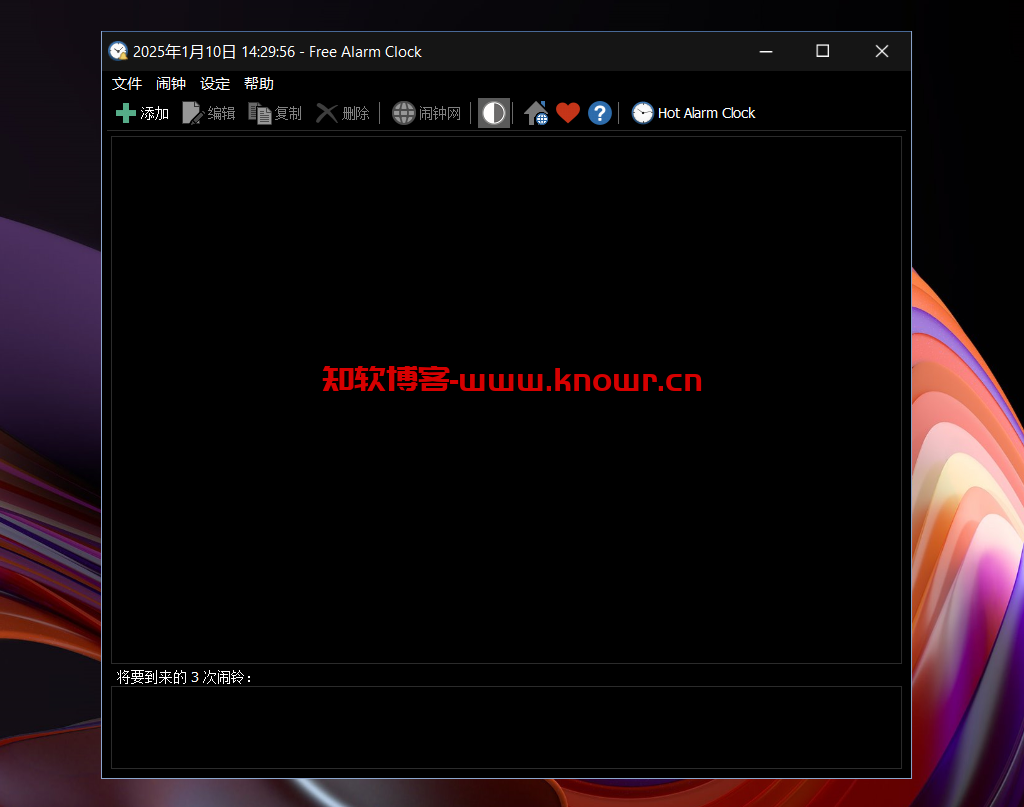Toggle the dark theme contrast button
The height and width of the screenshot is (807, 1024).
[494, 113]
